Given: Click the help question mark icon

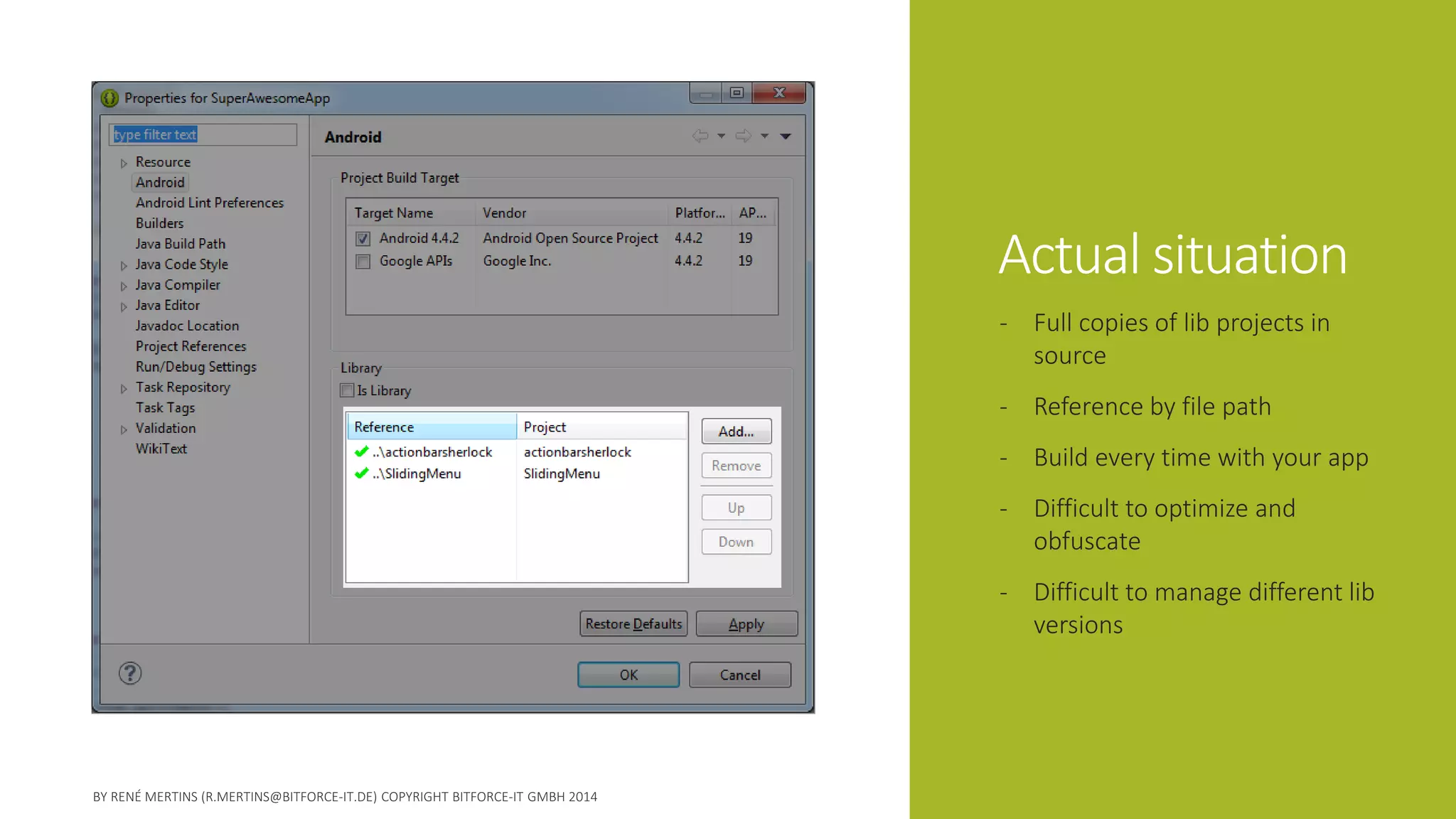Looking at the screenshot, I should pyautogui.click(x=130, y=673).
